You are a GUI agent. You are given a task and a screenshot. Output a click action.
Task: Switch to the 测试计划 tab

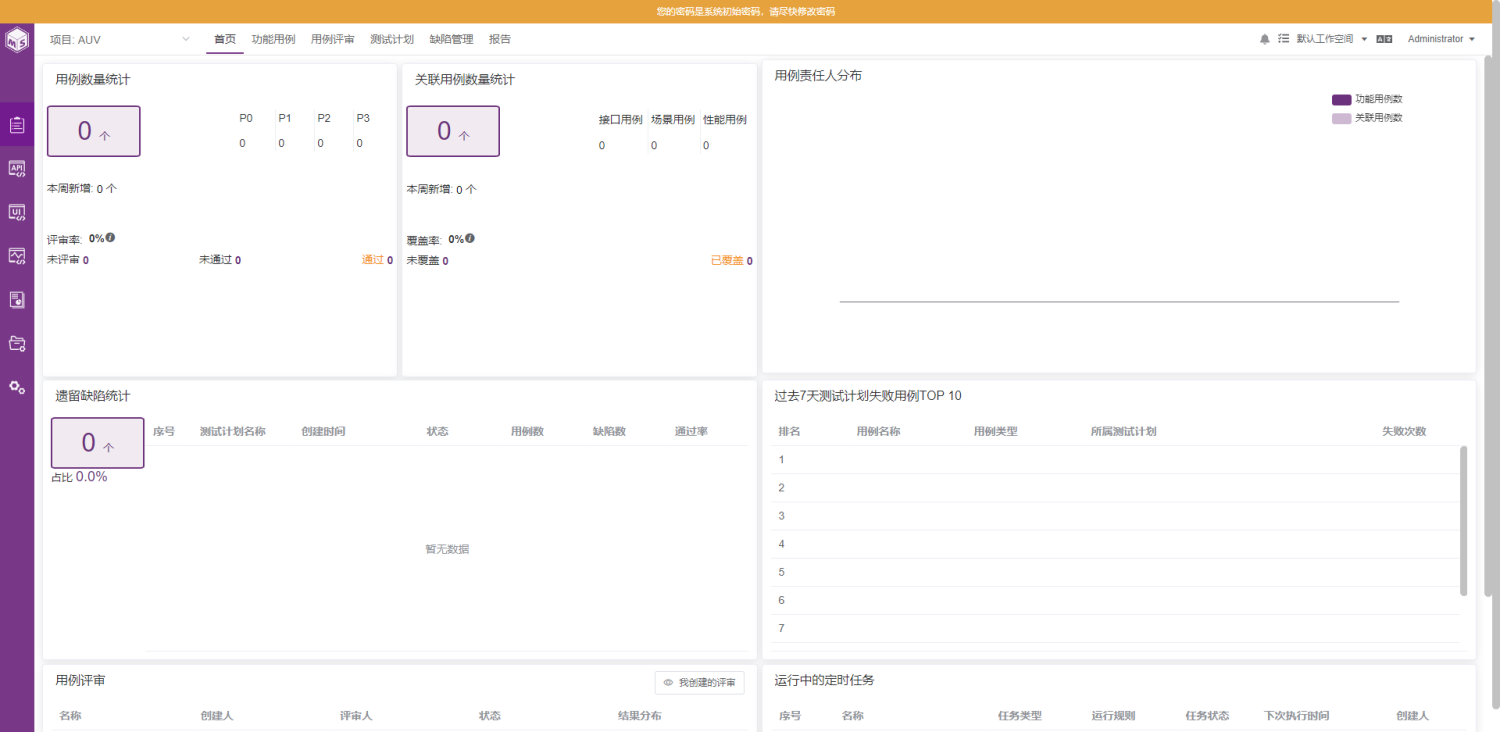click(x=392, y=39)
